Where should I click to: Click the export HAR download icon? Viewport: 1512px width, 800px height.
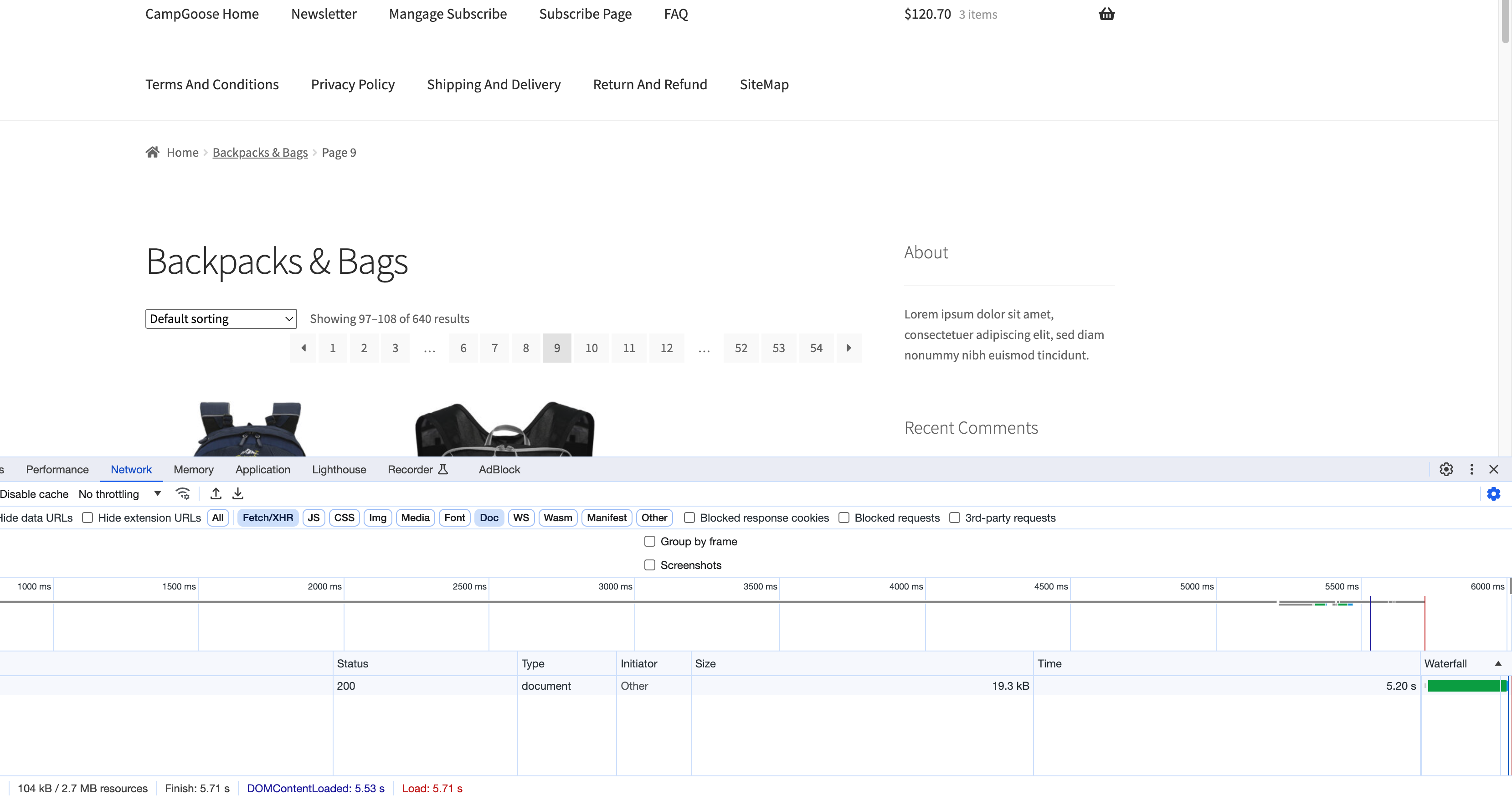238,493
